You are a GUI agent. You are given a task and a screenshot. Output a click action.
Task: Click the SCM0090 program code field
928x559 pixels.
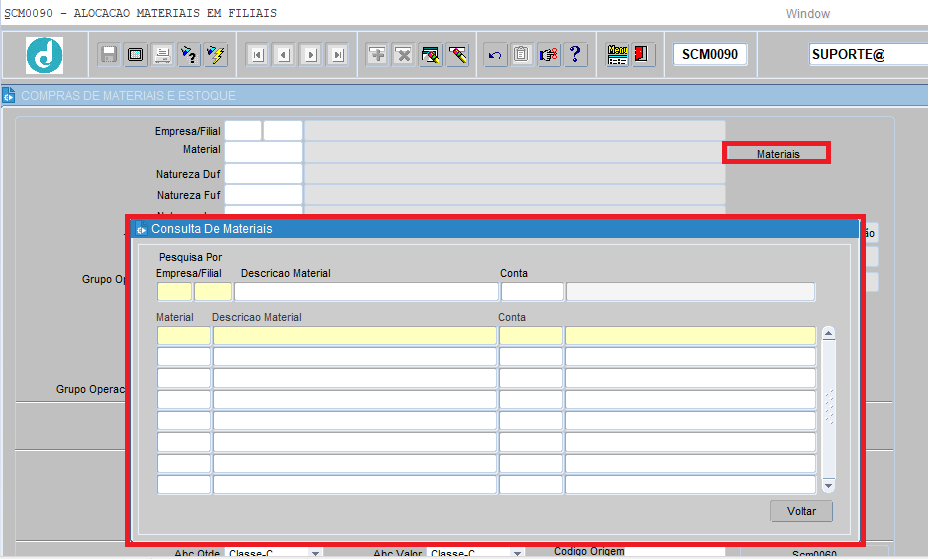710,54
